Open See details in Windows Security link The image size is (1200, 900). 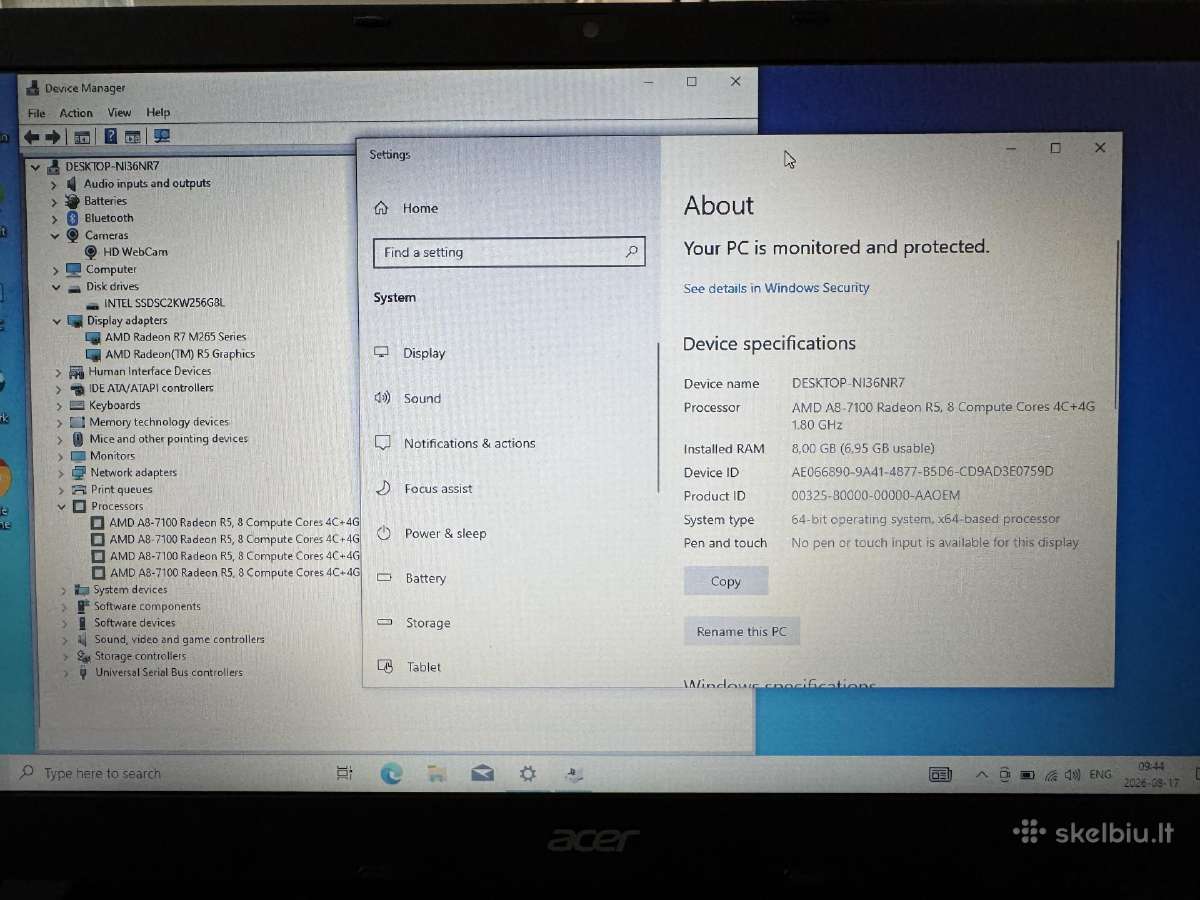pos(776,288)
